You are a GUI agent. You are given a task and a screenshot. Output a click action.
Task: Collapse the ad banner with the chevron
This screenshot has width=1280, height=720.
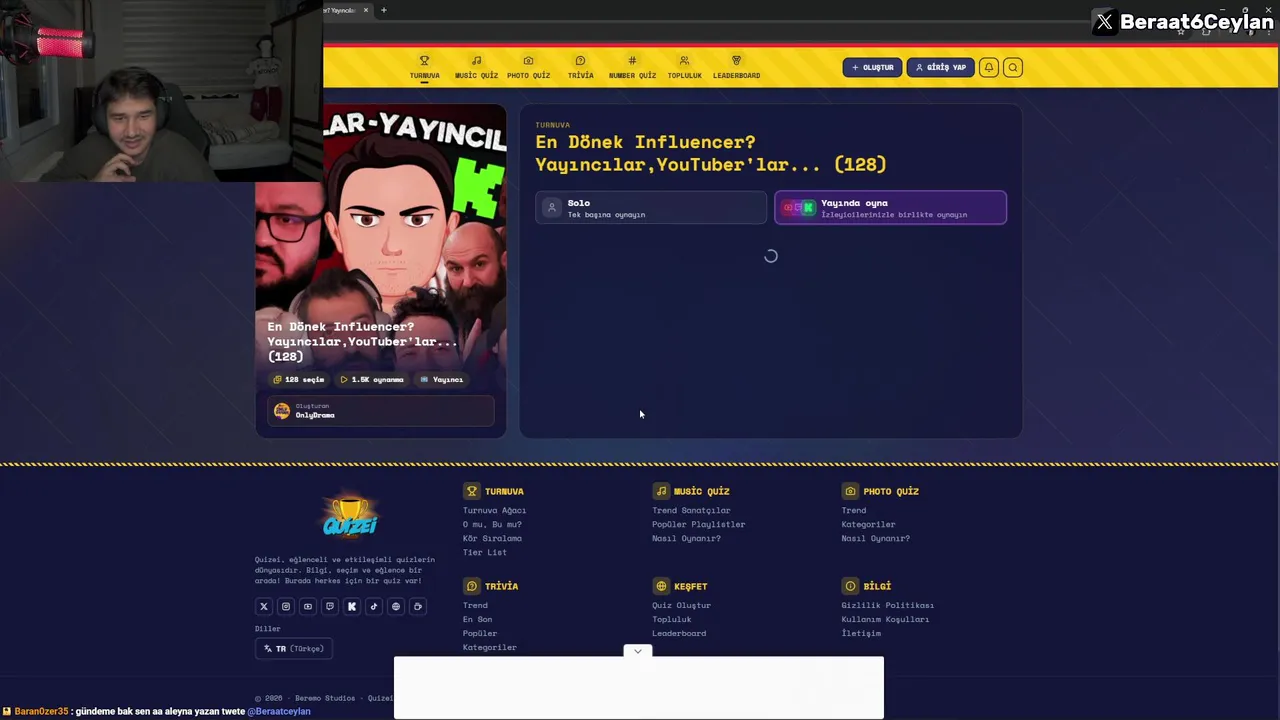point(638,651)
